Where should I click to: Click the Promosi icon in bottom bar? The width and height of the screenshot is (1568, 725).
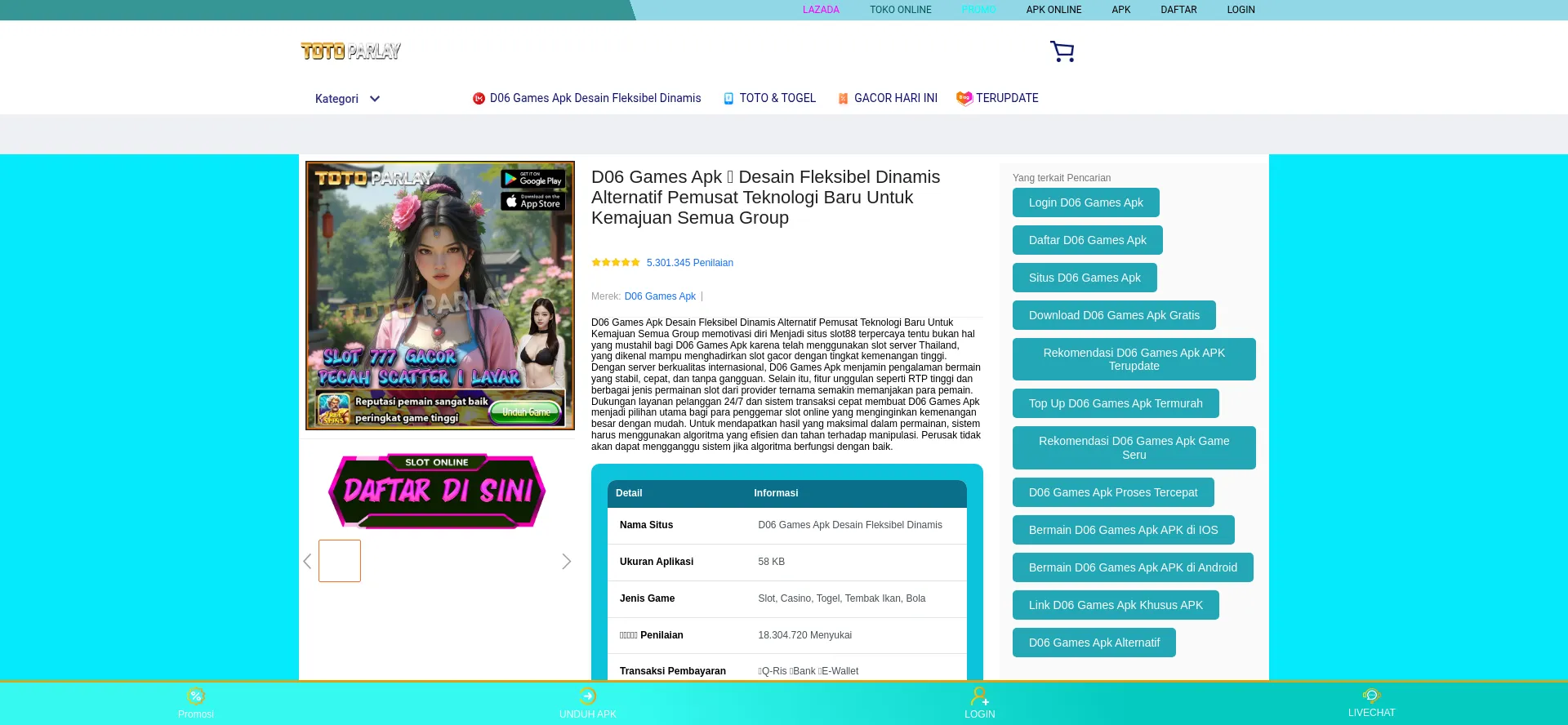pos(196,696)
